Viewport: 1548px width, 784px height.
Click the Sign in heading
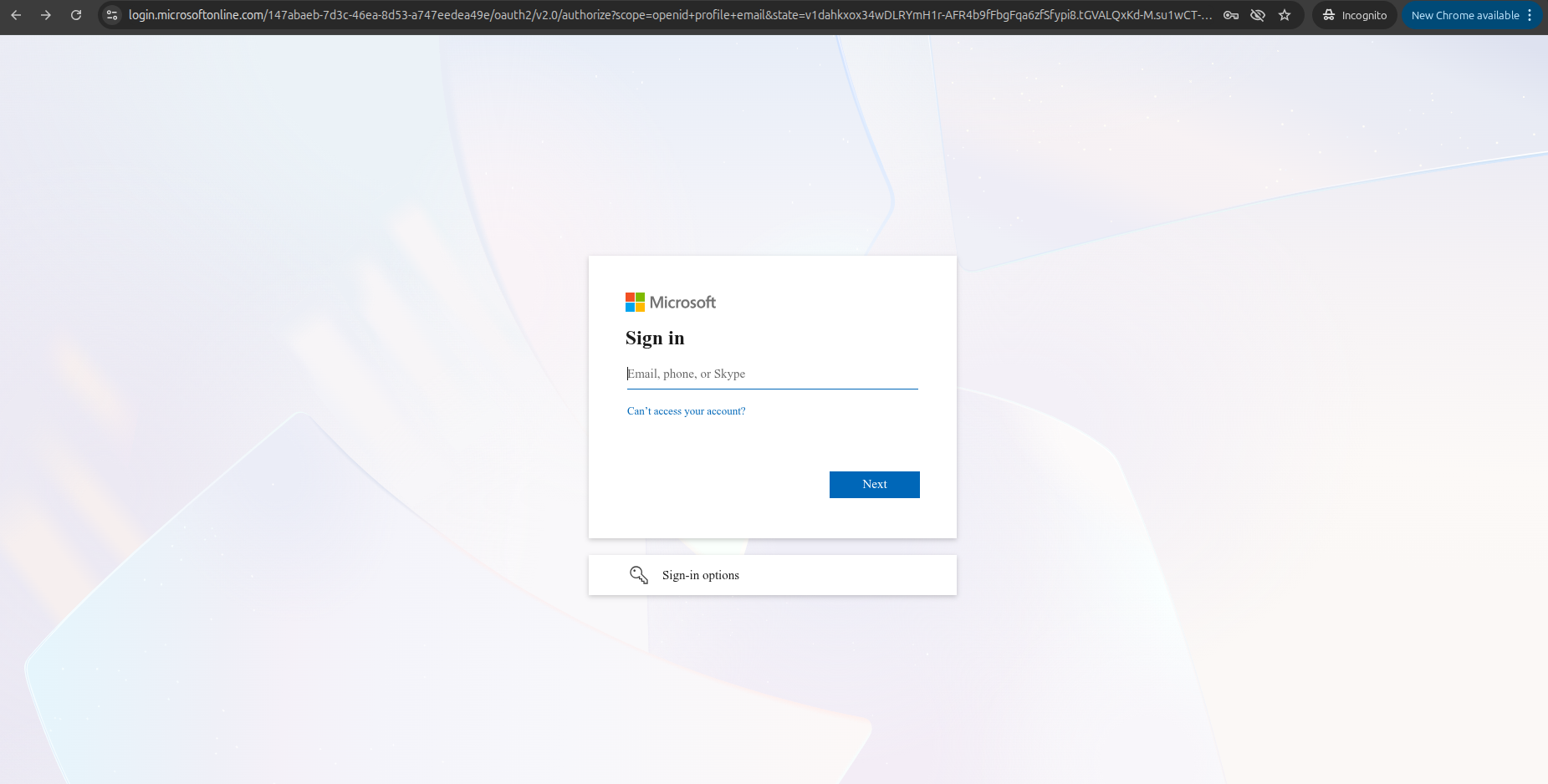coord(655,339)
